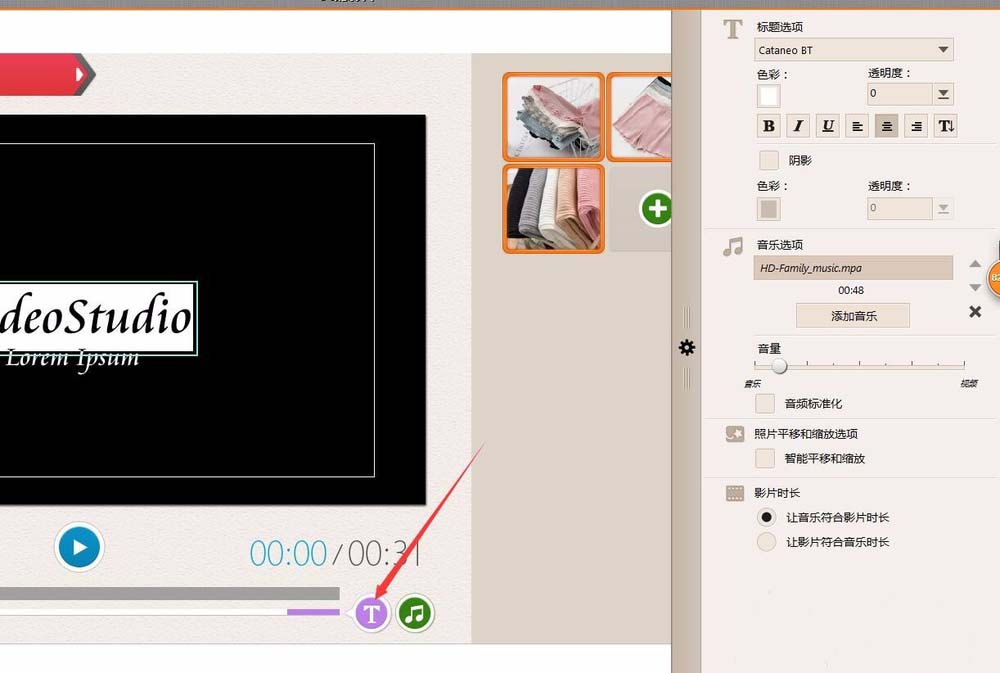Click the 影片时长 section heading

pos(777,492)
